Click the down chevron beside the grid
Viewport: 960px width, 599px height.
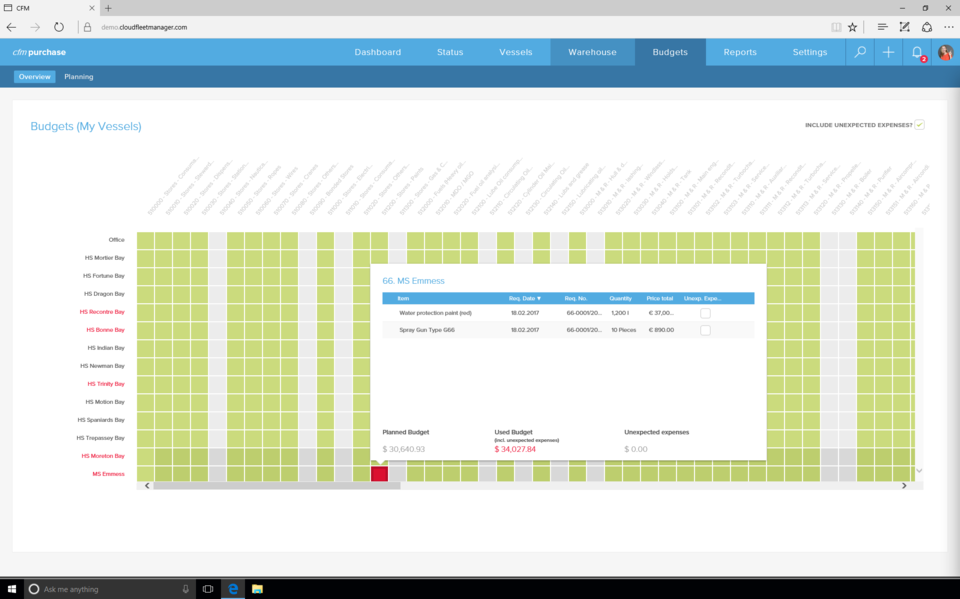[919, 471]
